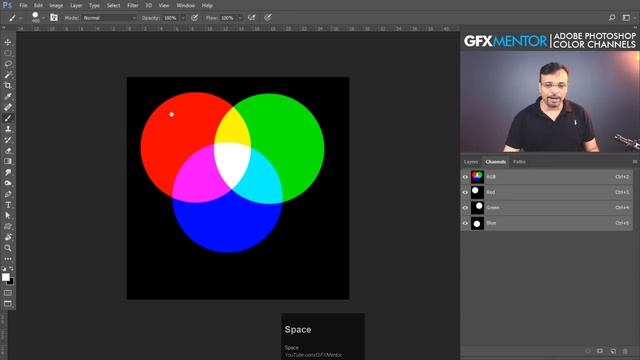Viewport: 640px width, 360px height.
Task: Select the Shape tool
Action: point(8,226)
